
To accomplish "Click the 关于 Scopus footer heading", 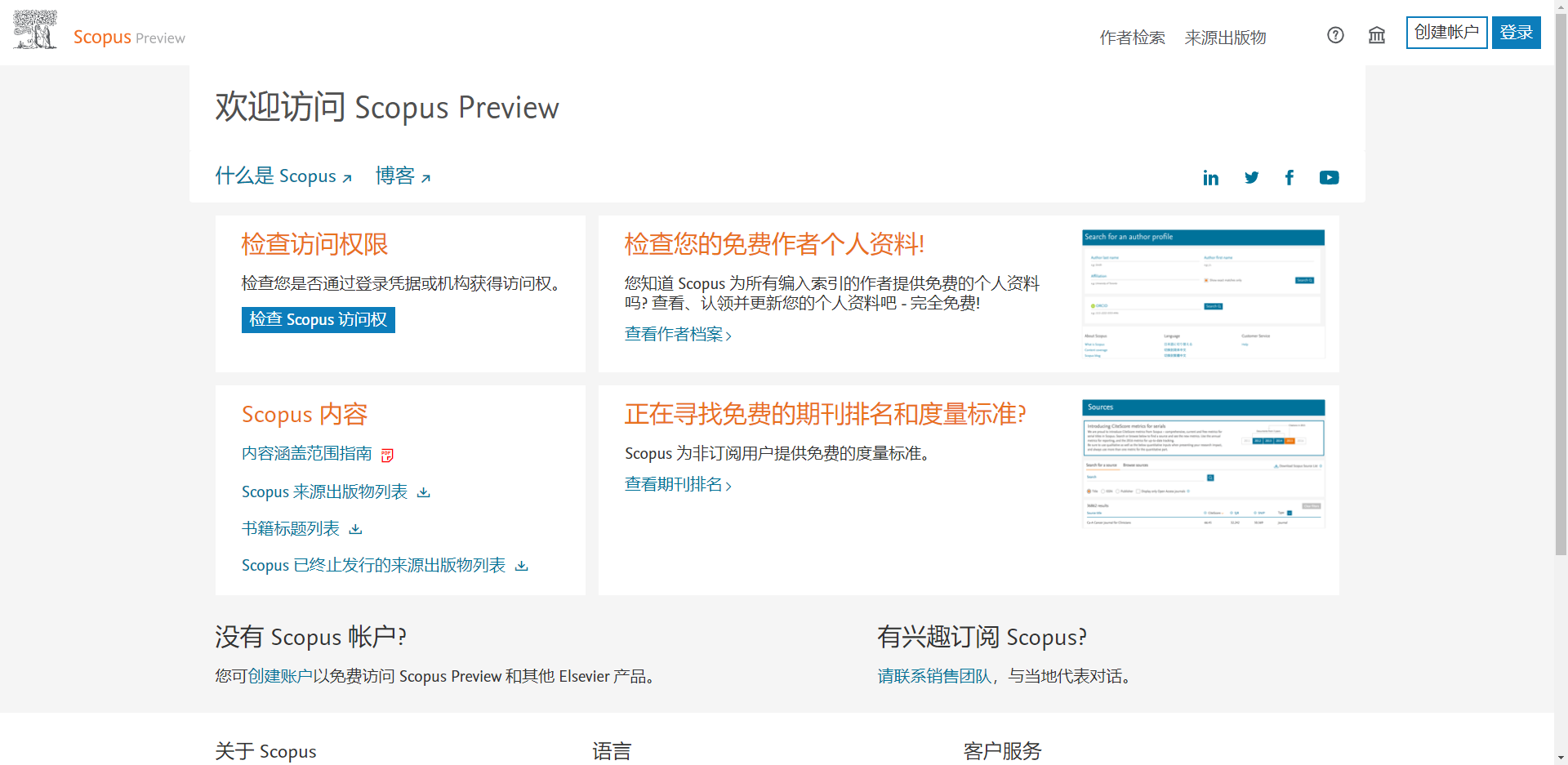I will (265, 751).
